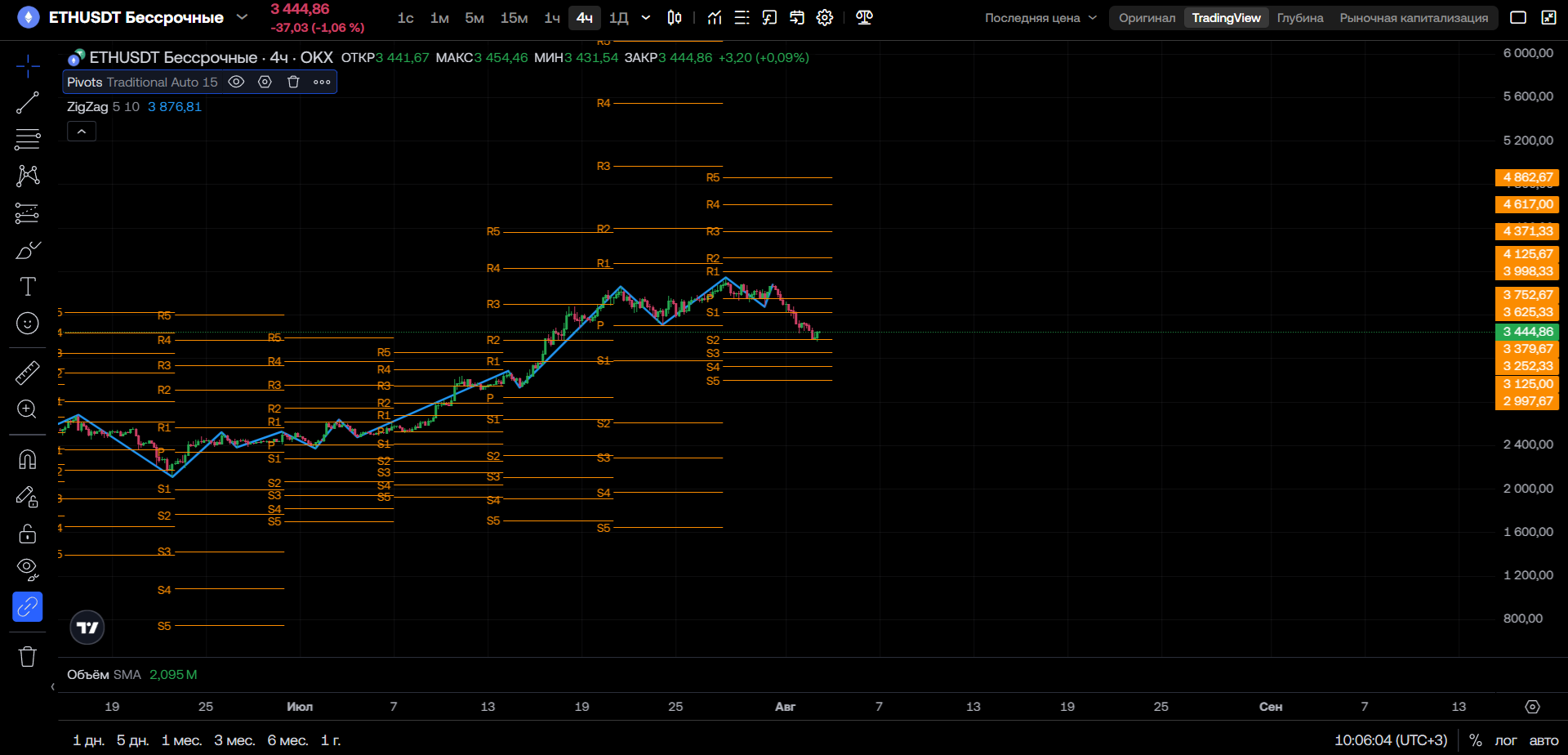Screen dimensions: 1568x755
Task: Click the toolbar icon right of the lines icon
Action: tap(769, 18)
